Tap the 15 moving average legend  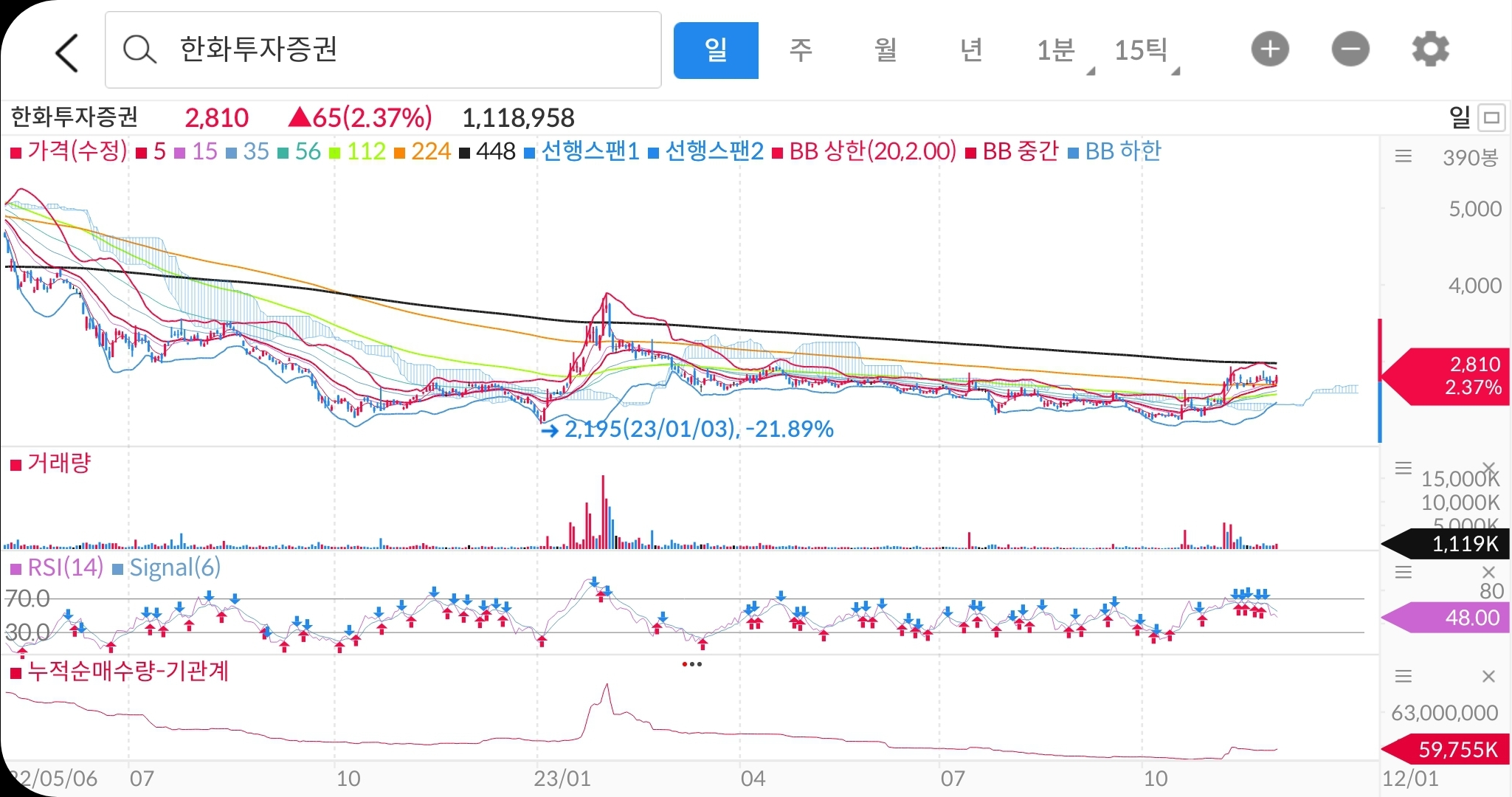click(x=196, y=151)
